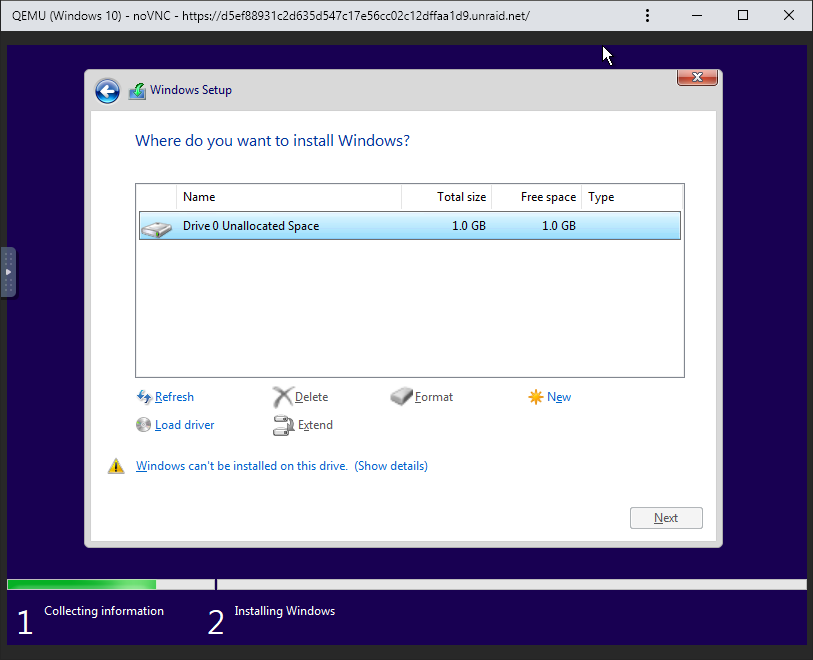Click the 1.0 GB total size cell
This screenshot has width=813, height=660.
click(469, 226)
